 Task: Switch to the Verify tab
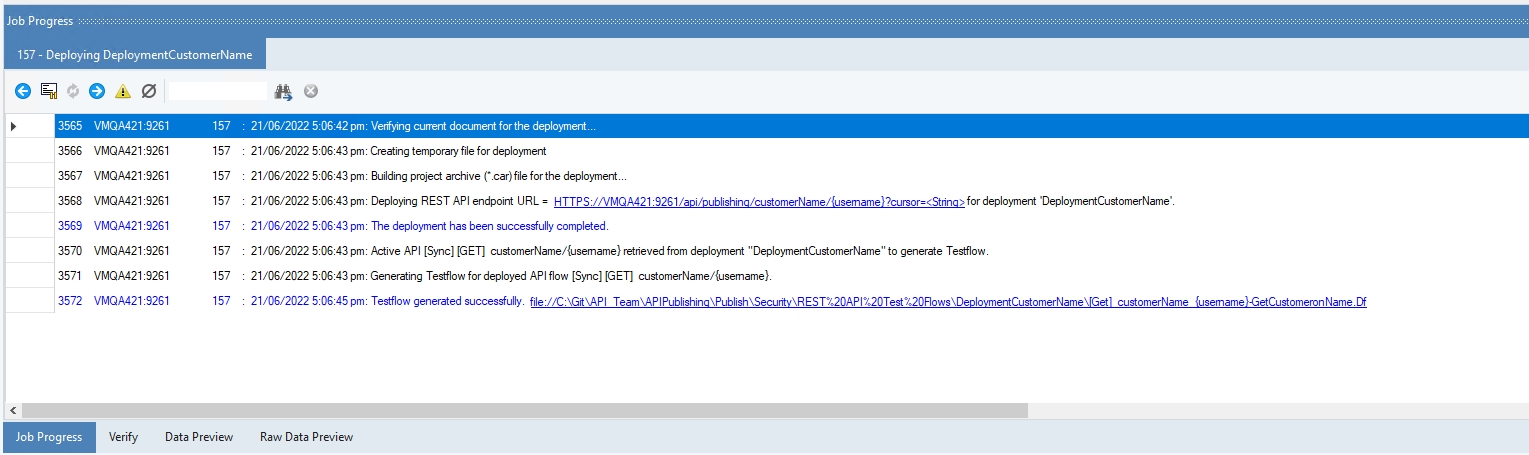coord(123,437)
